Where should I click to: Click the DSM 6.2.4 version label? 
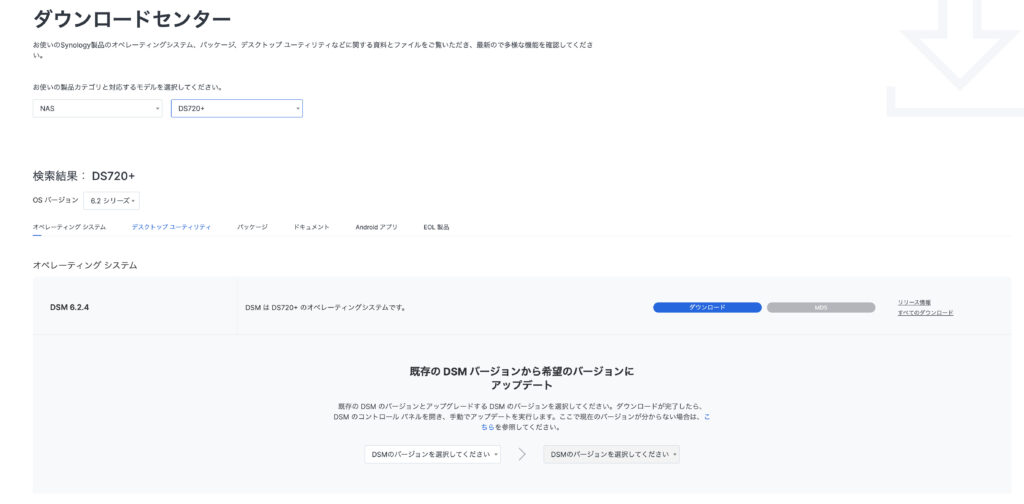click(69, 307)
